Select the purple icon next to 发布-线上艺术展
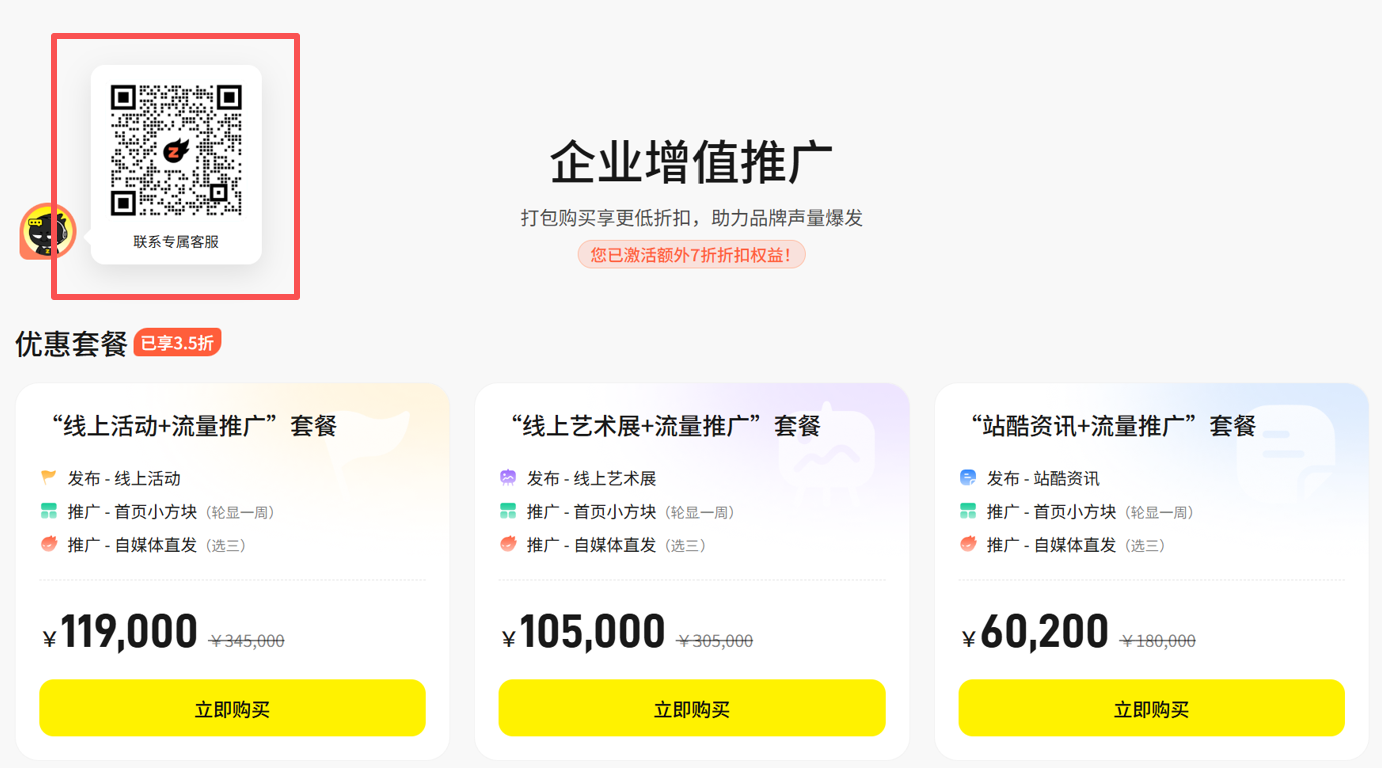Screen dimensions: 1382x768 click(507, 478)
